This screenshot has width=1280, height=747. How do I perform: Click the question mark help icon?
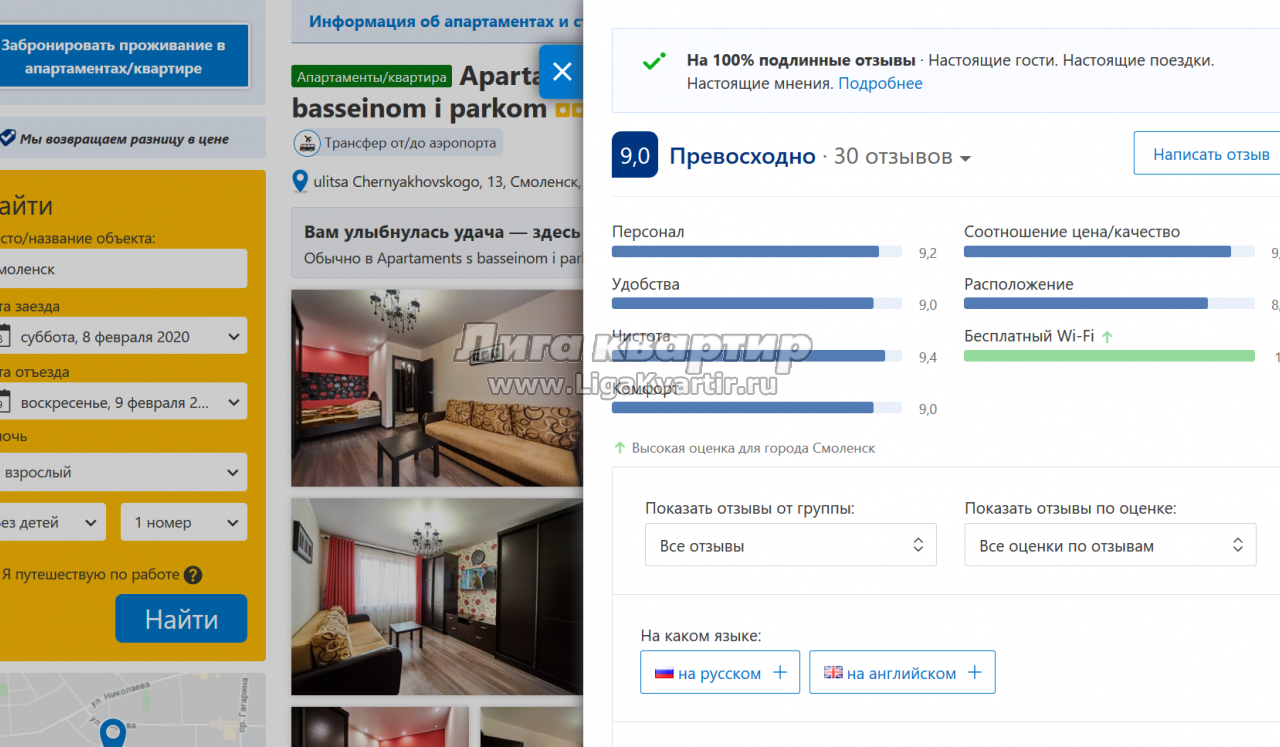click(193, 575)
